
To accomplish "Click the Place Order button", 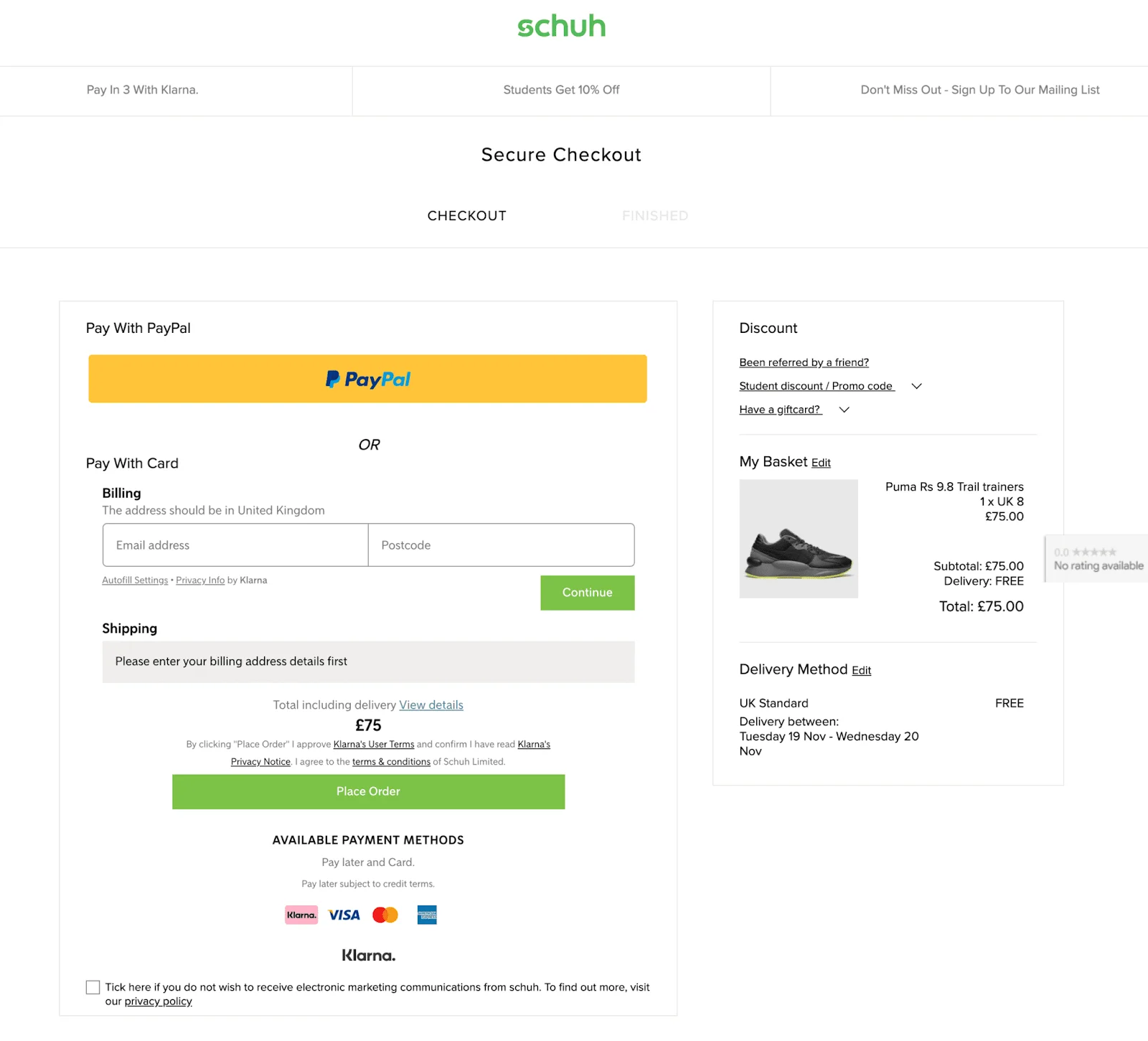I will coord(367,791).
